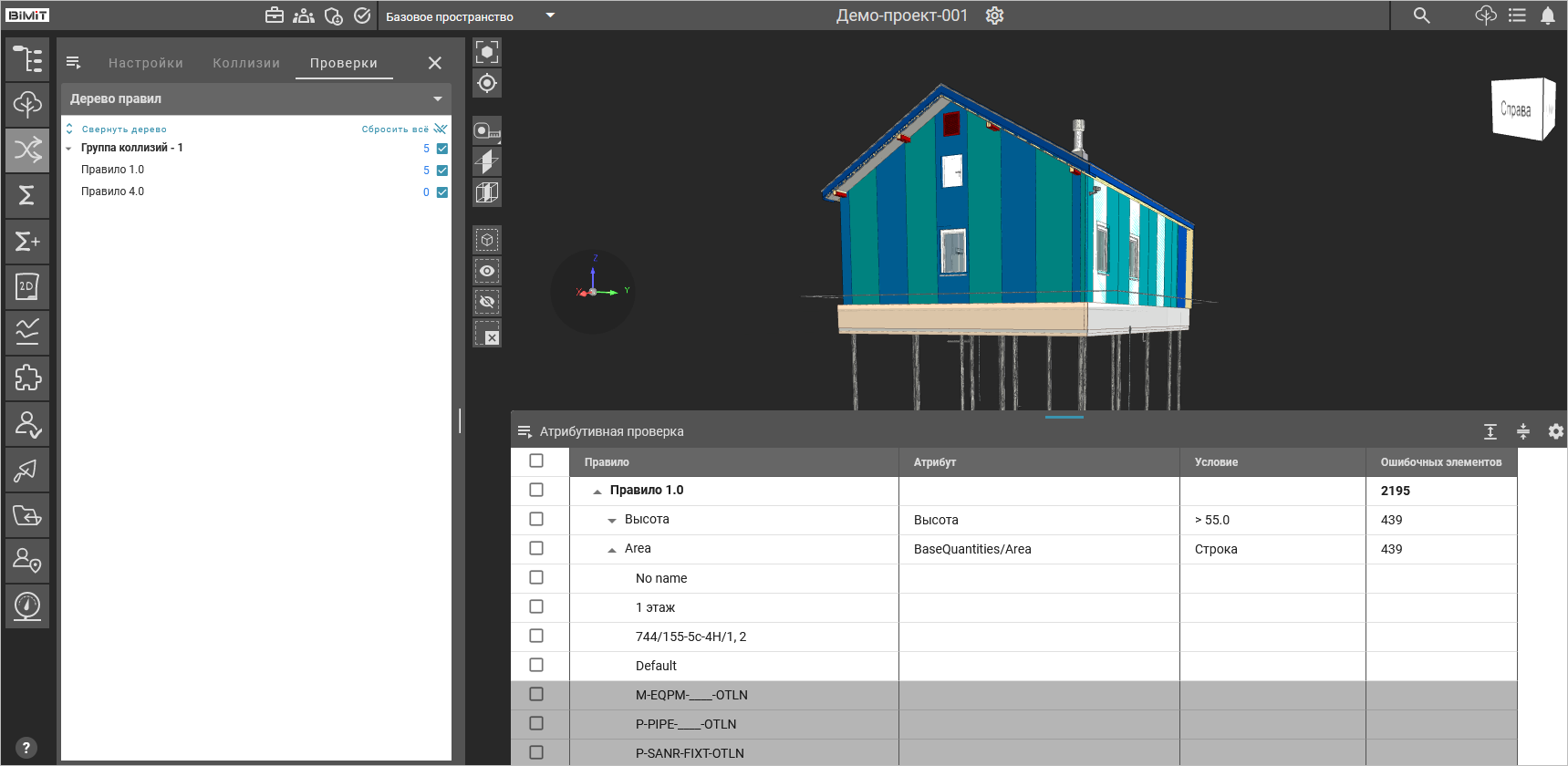Switch to the Настройки tab
This screenshot has height=766, width=1568.
click(x=146, y=63)
